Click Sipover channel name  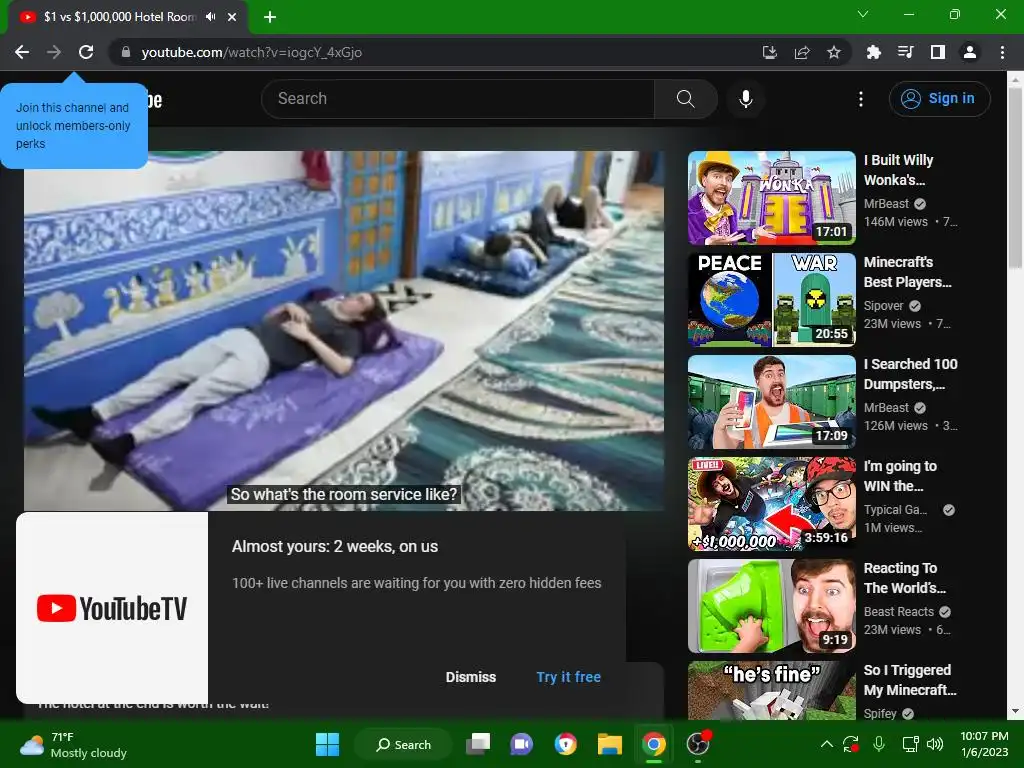884,306
